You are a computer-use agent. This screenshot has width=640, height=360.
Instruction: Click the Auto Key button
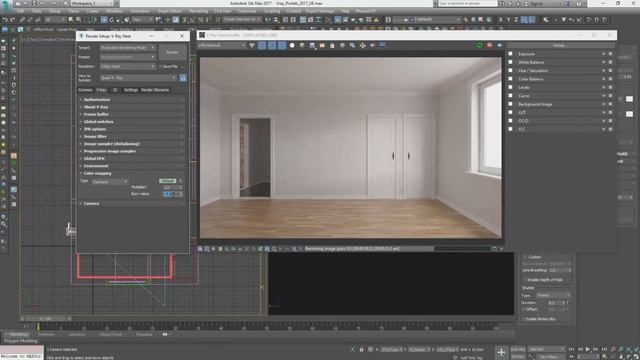(518, 349)
